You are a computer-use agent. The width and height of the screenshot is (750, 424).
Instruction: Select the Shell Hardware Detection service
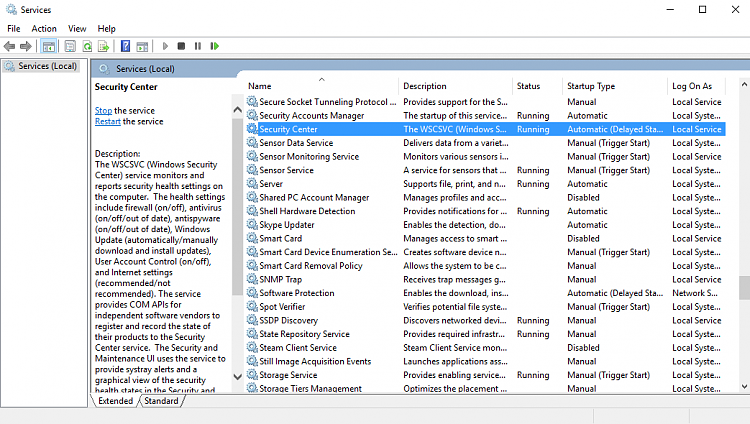tap(485, 211)
